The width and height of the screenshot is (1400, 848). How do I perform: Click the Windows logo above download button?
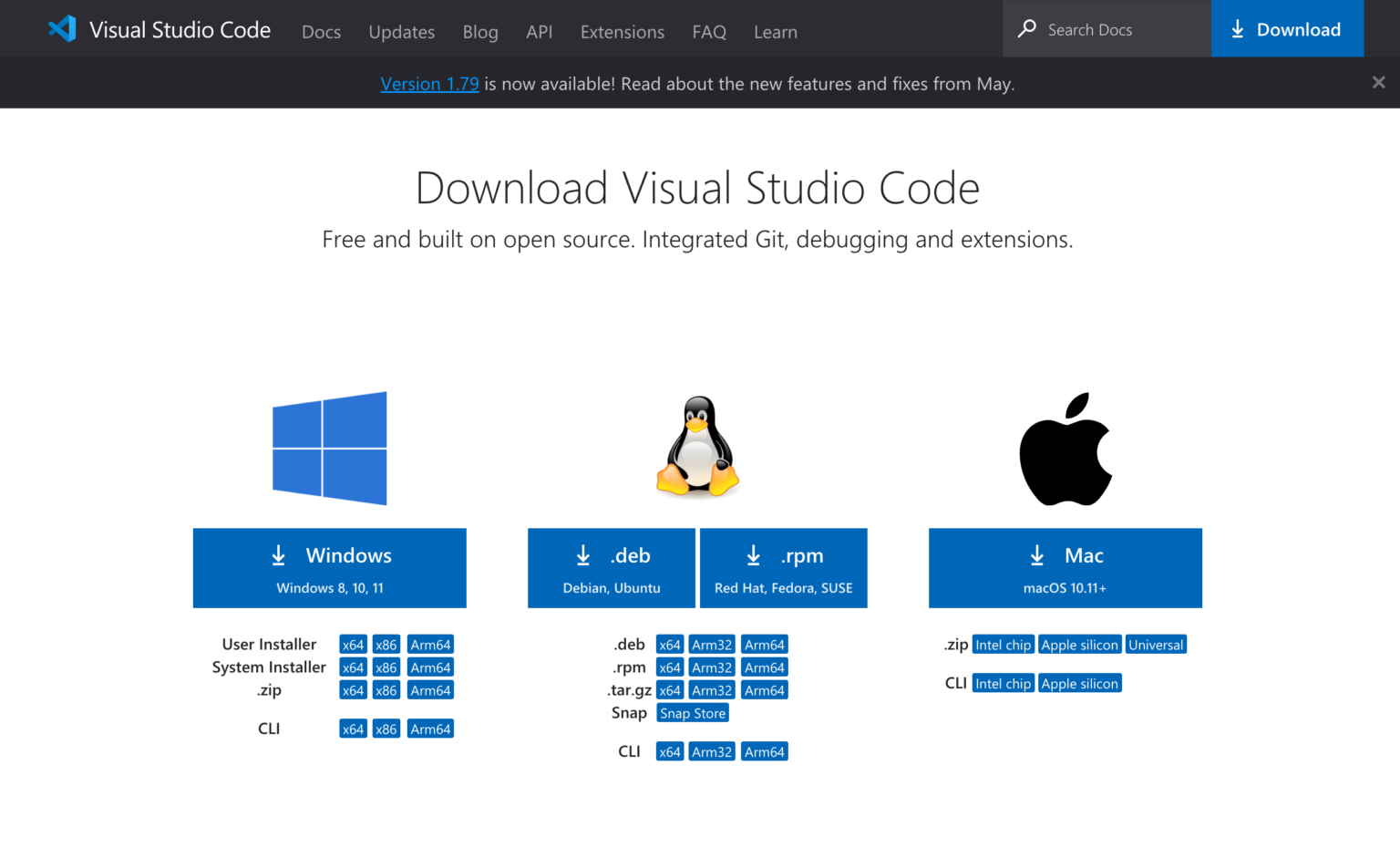(x=329, y=448)
